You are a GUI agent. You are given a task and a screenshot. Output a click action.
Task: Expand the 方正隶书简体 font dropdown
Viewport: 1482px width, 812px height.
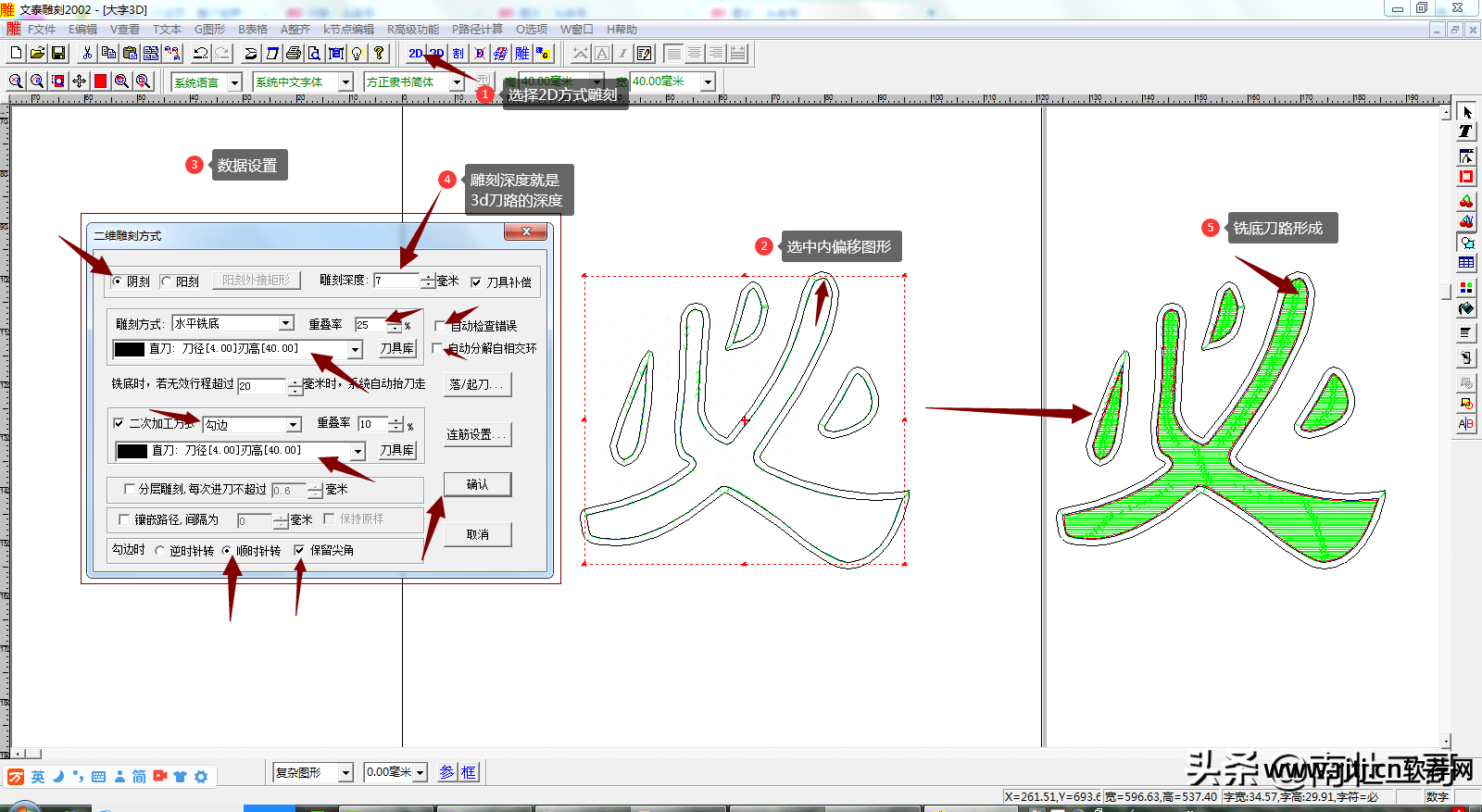click(x=456, y=82)
